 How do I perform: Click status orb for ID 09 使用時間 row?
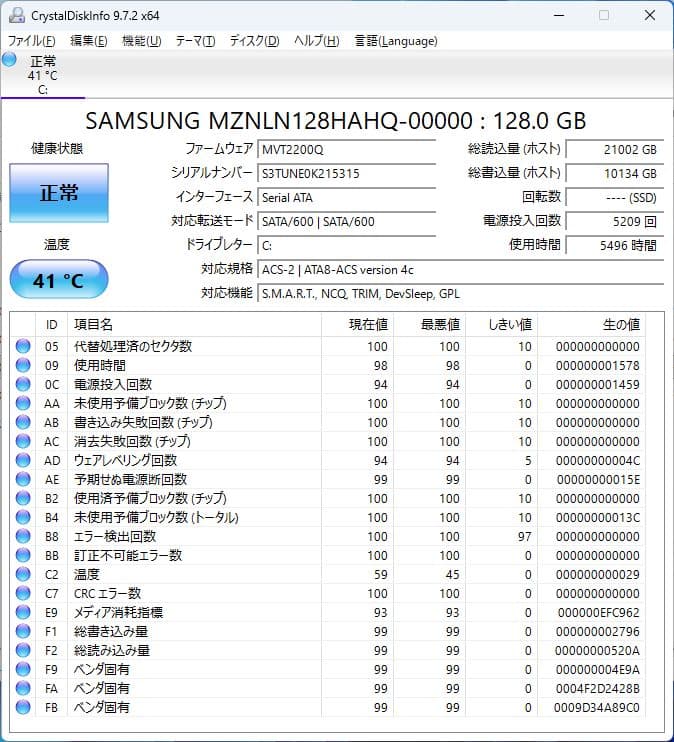coord(23,365)
